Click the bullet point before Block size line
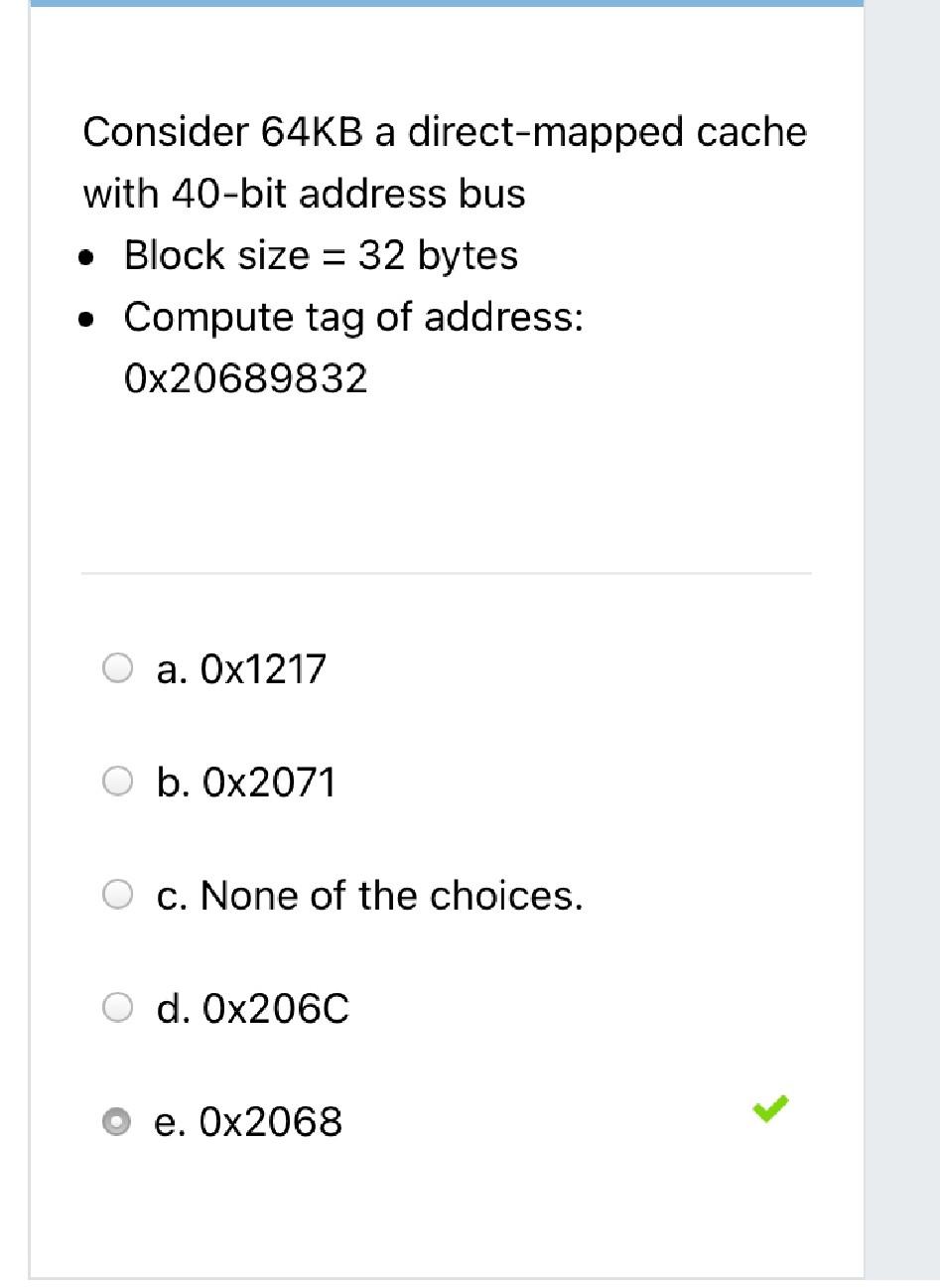Viewport: 940px width, 1288px height. point(87,256)
